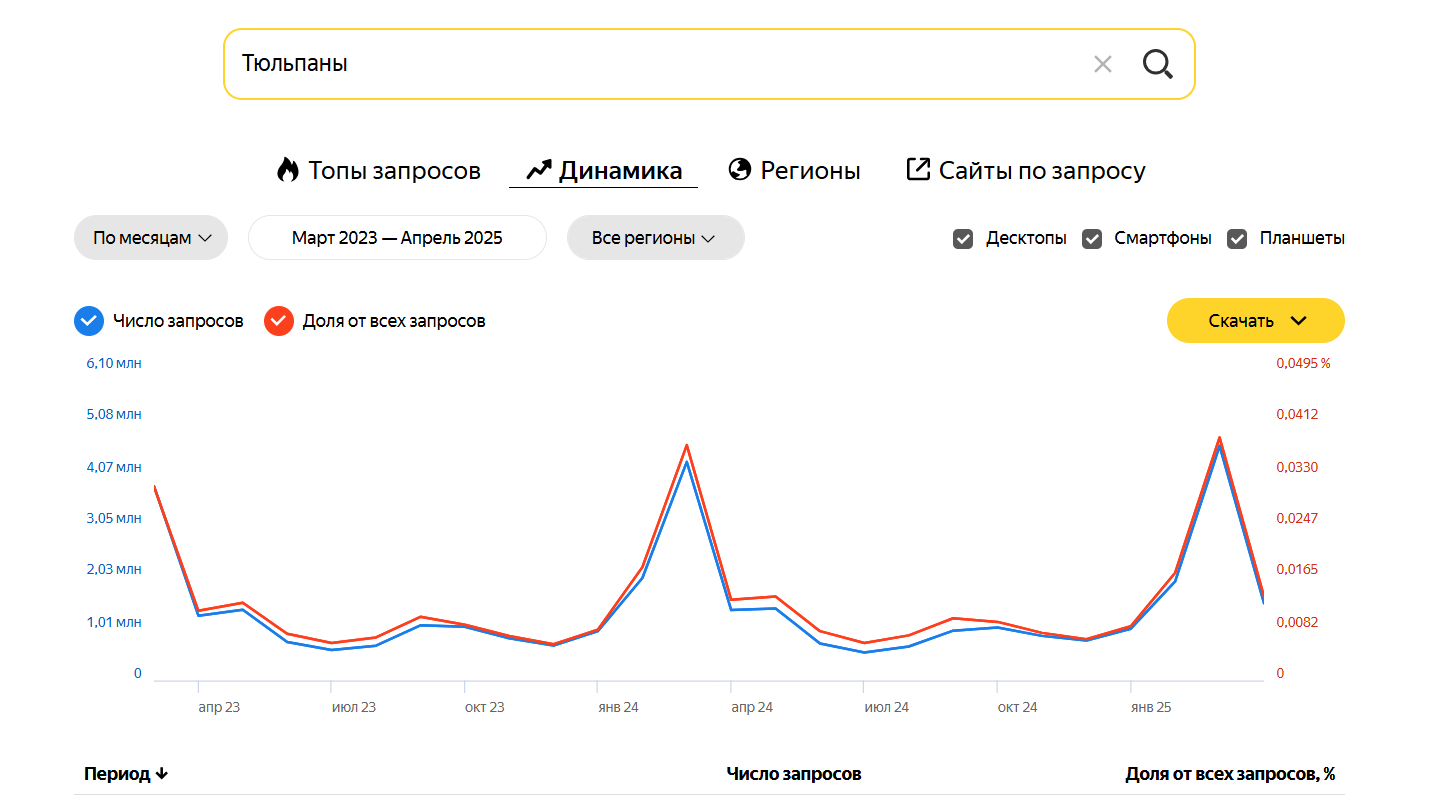The height and width of the screenshot is (806, 1450).
Task: Click the globe icon for Регионы
Action: 740,170
